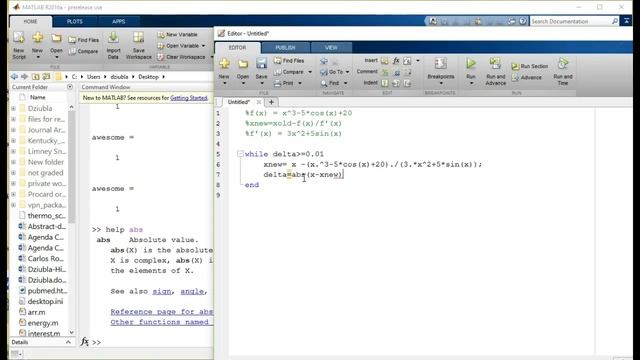Click the Comment icon in Edit group
This screenshot has width=640, height=360.
pos(385,72)
